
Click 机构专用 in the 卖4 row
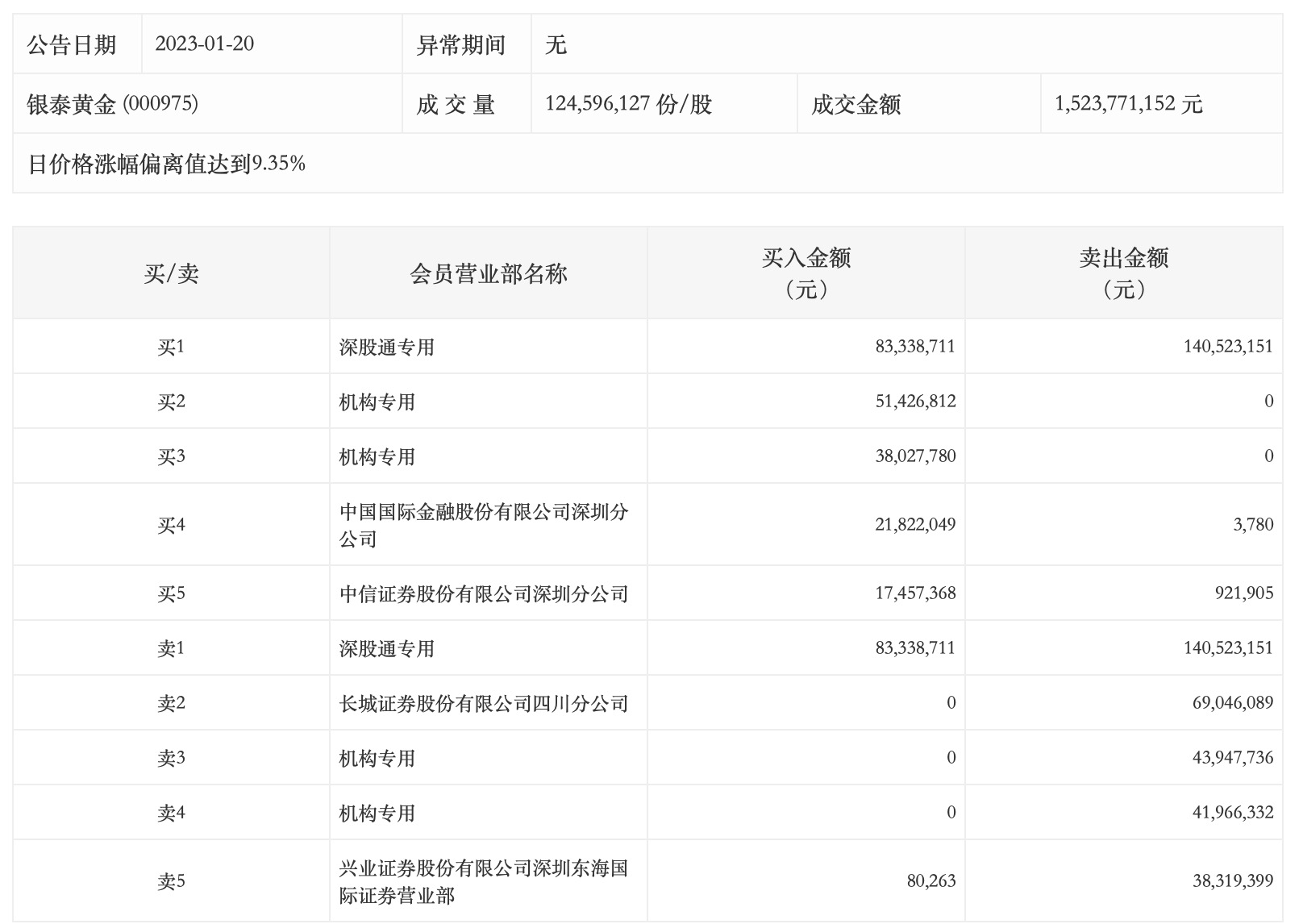(377, 814)
